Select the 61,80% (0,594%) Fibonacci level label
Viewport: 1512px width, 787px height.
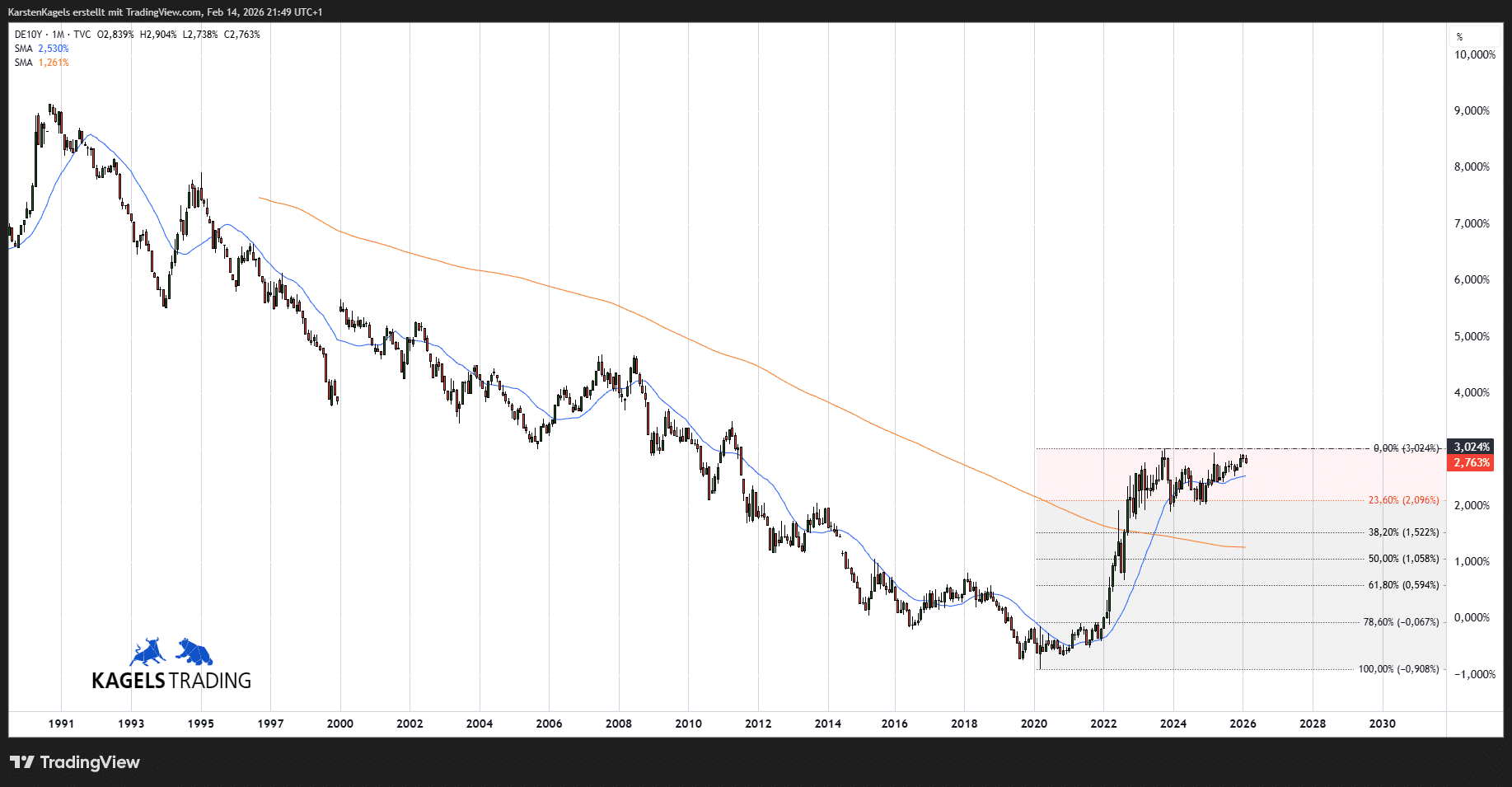click(1403, 585)
